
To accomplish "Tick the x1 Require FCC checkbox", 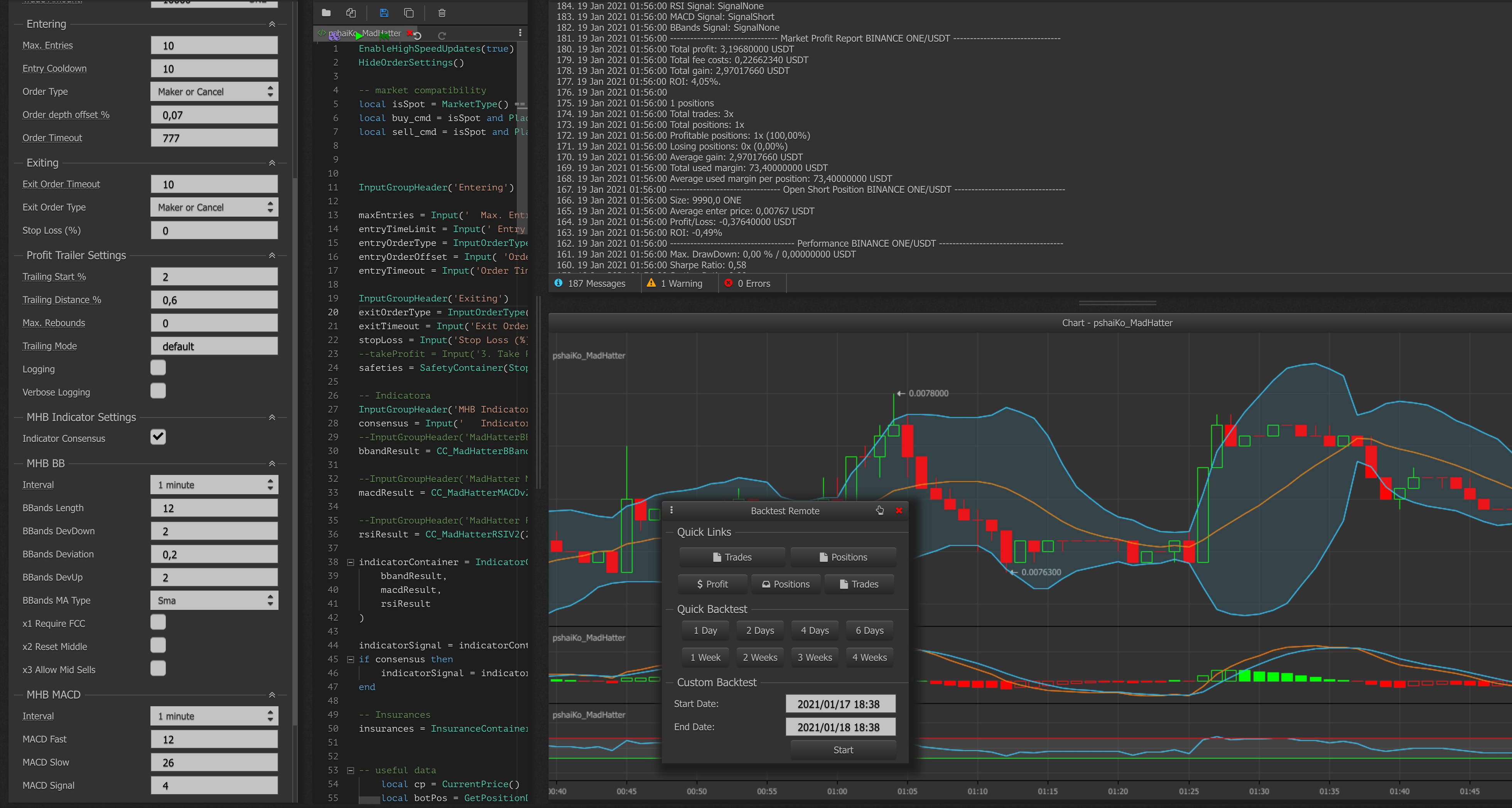I will pos(158,622).
